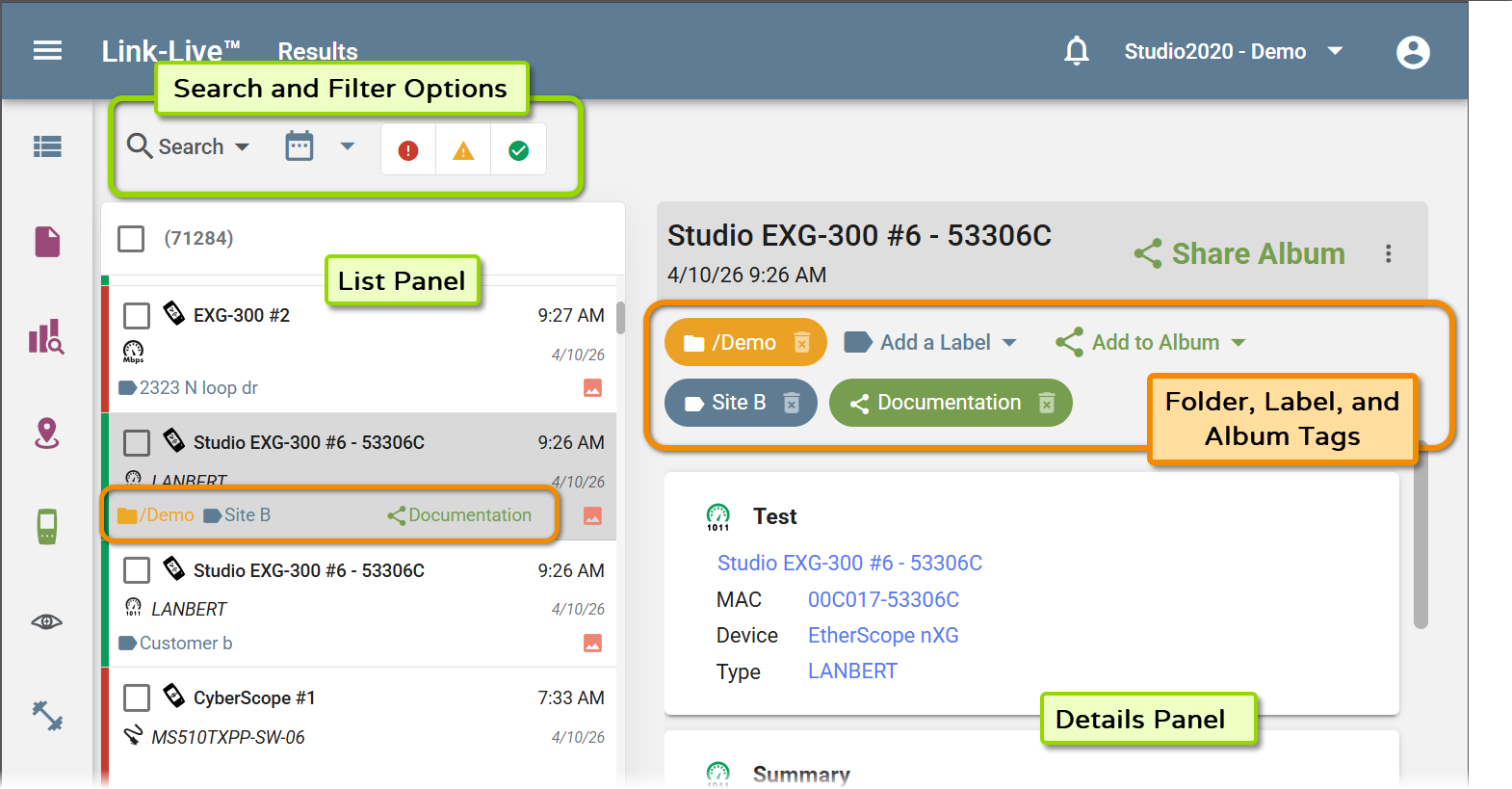
Task: Click the Mbps performance icon on EXG-300 #2
Action: [x=133, y=352]
